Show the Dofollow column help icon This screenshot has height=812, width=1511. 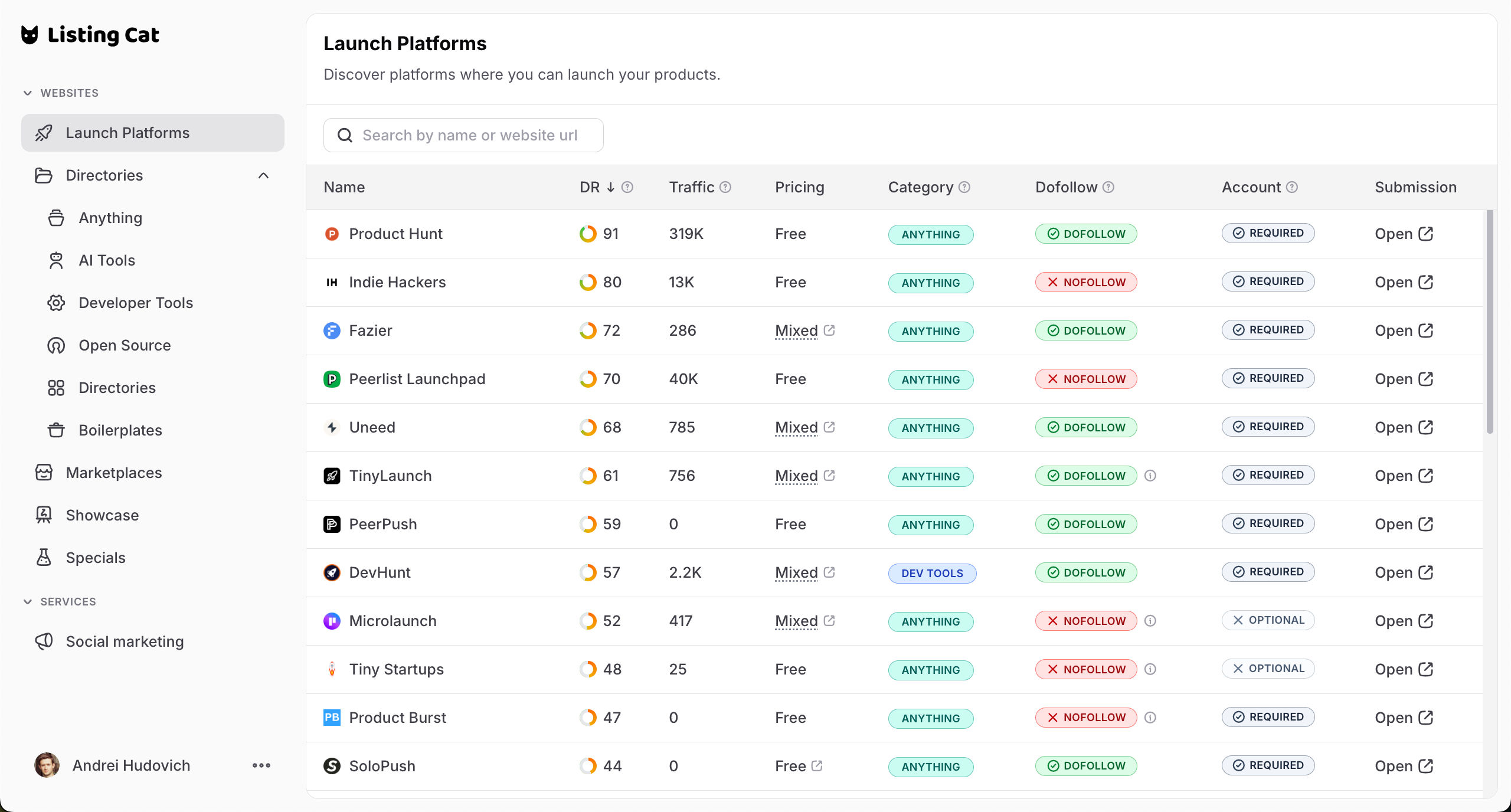pyautogui.click(x=1108, y=187)
